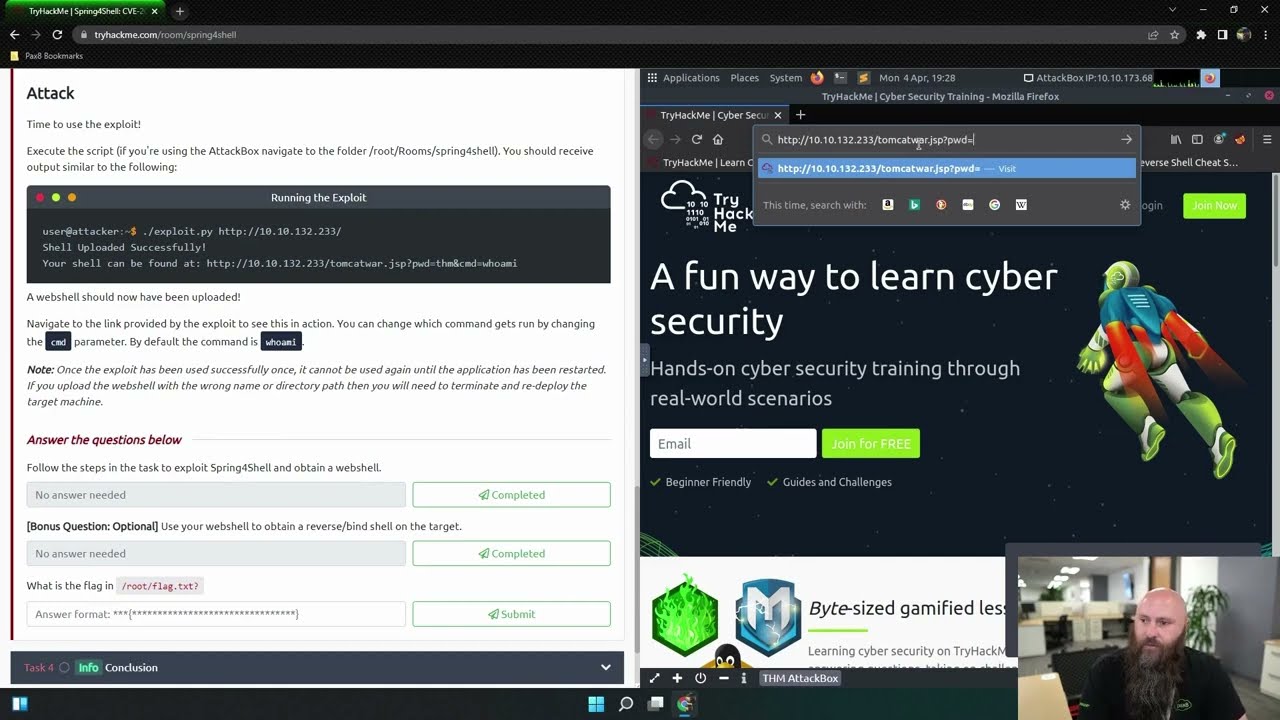This screenshot has height=720, width=1280.
Task: Toggle the Firefox sidebar icon
Action: 1197,139
